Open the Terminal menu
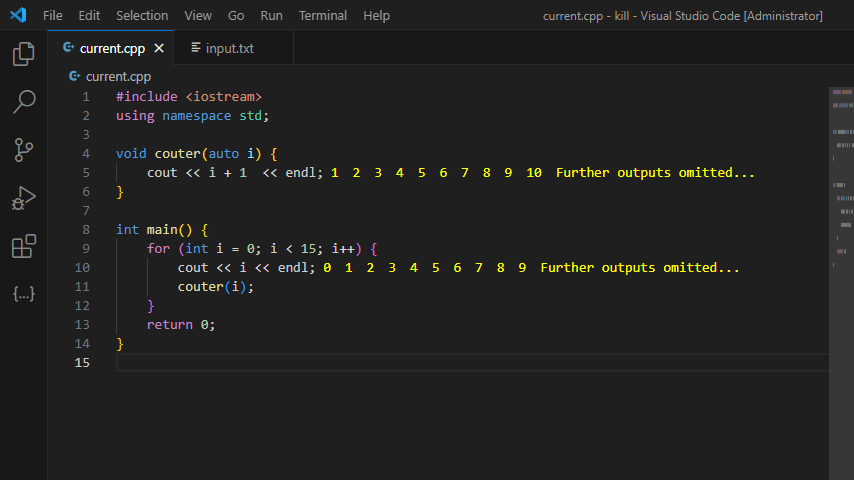 322,16
